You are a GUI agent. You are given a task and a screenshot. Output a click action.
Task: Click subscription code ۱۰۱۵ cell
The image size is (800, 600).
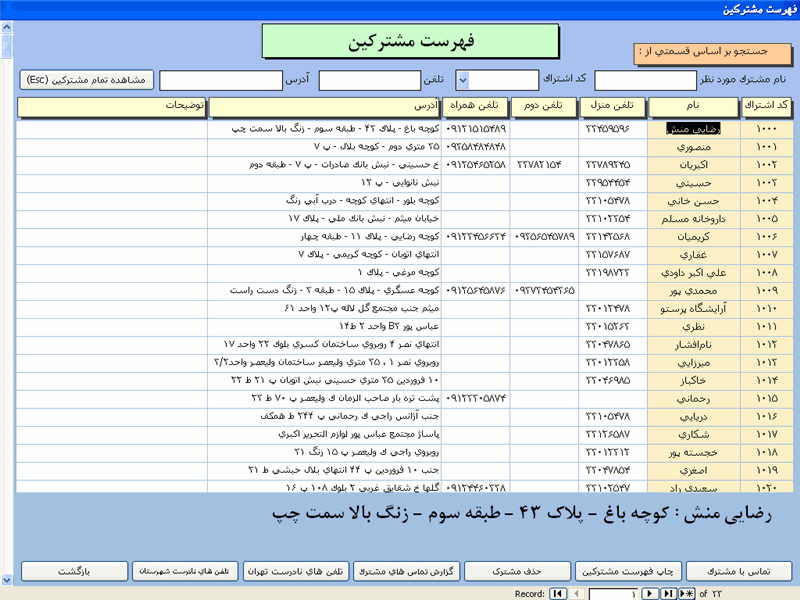click(766, 398)
